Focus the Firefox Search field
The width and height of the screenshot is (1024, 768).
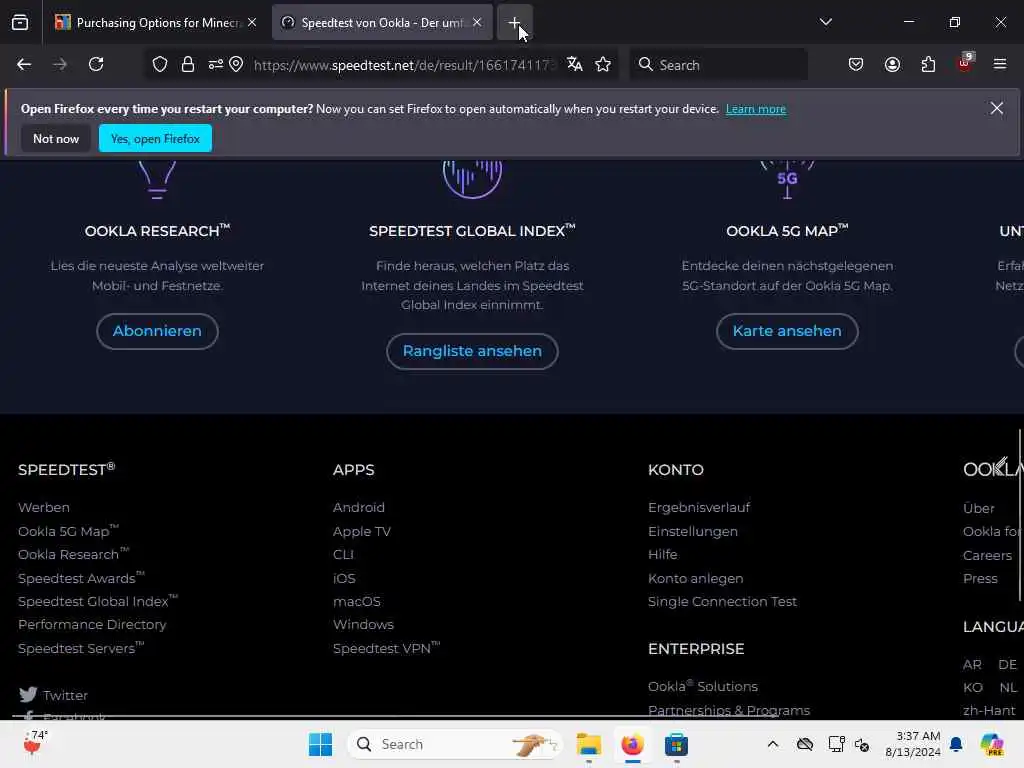(719, 65)
